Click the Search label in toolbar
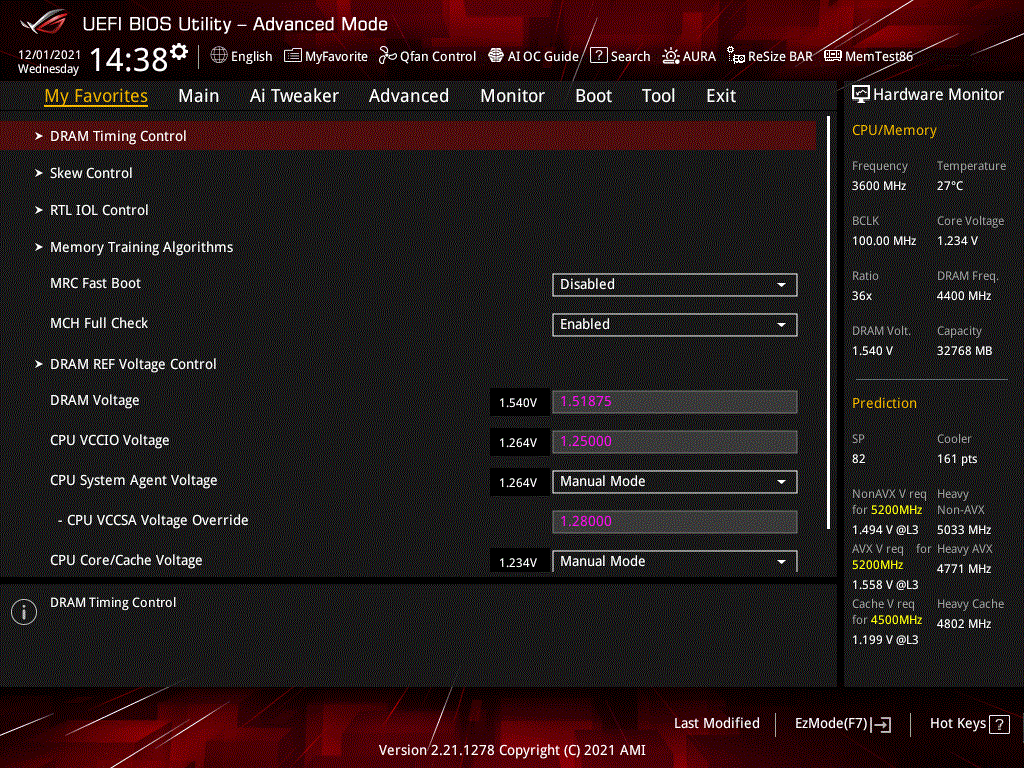1024x768 pixels. point(630,56)
